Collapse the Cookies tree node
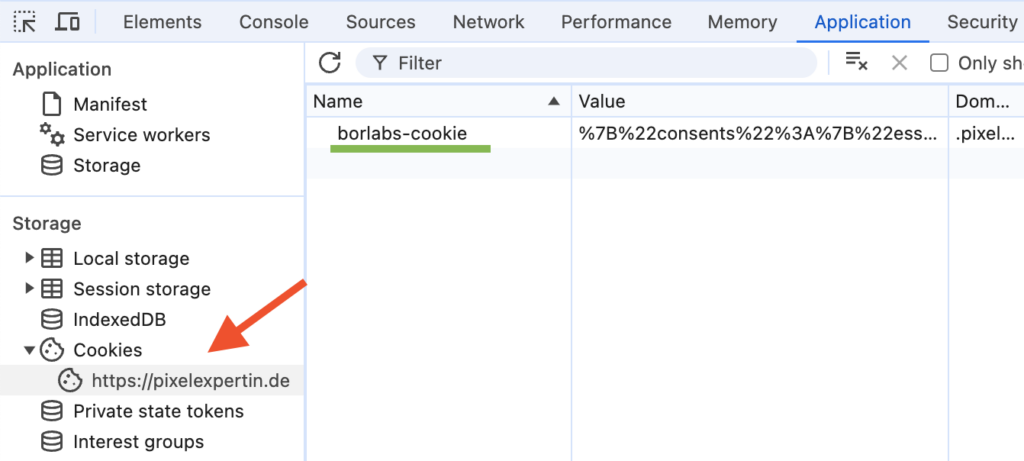The image size is (1024, 461). click(x=28, y=350)
